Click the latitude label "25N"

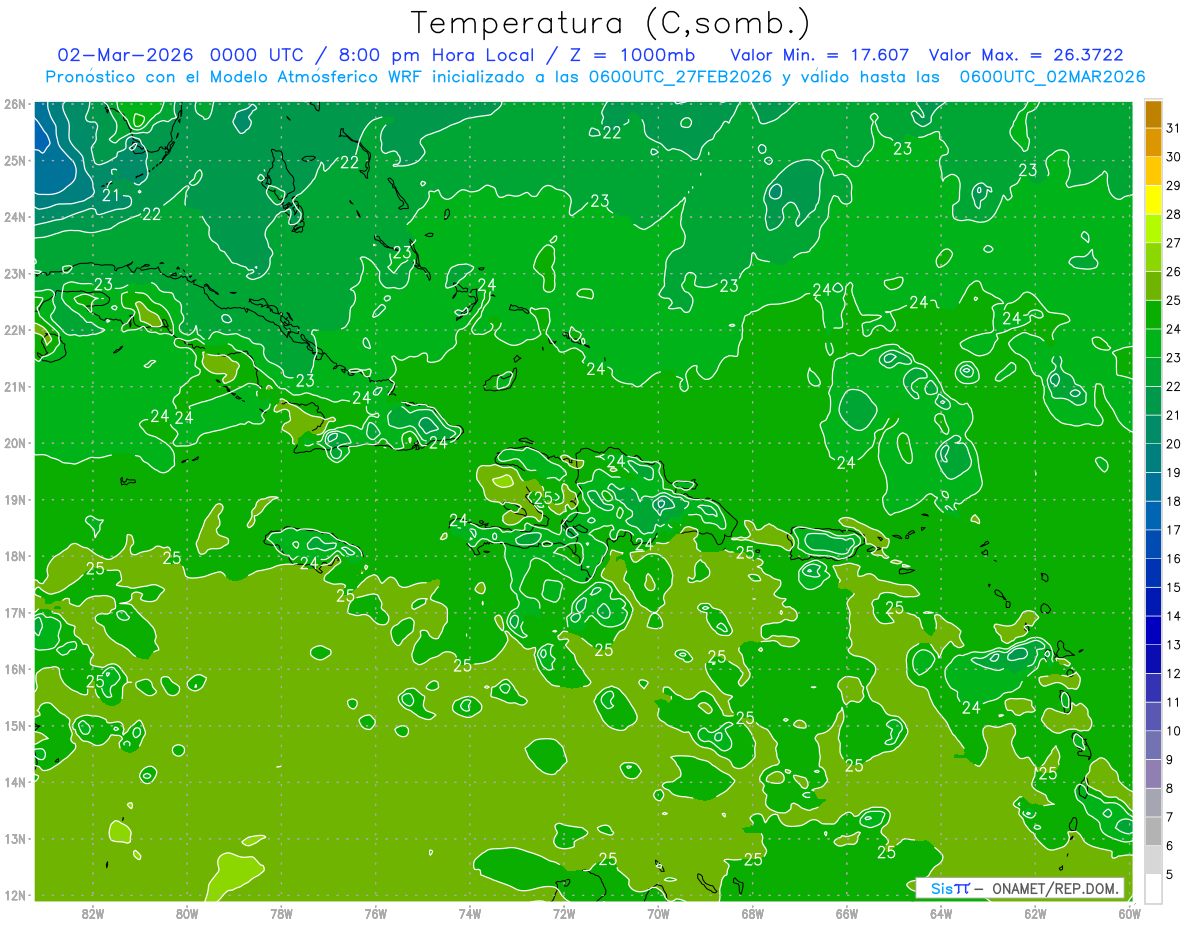14,160
